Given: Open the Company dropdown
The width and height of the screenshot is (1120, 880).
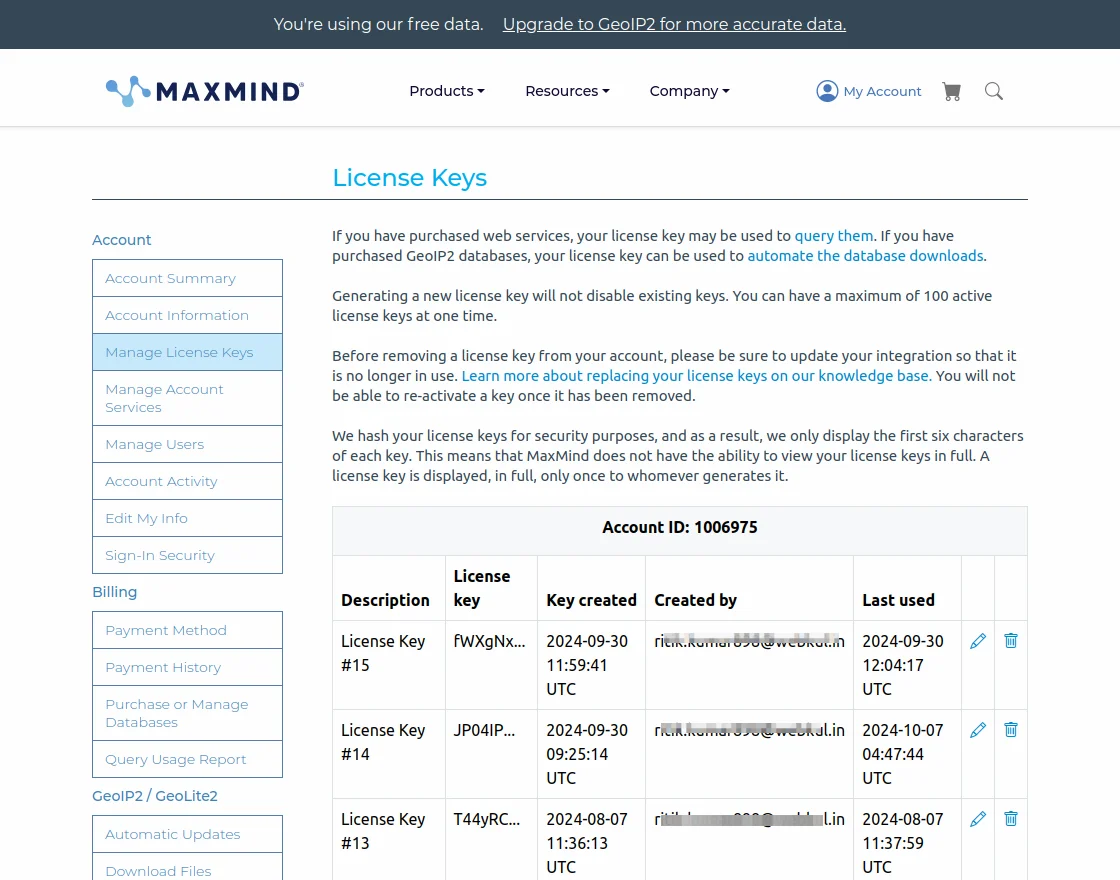Looking at the screenshot, I should coord(688,91).
